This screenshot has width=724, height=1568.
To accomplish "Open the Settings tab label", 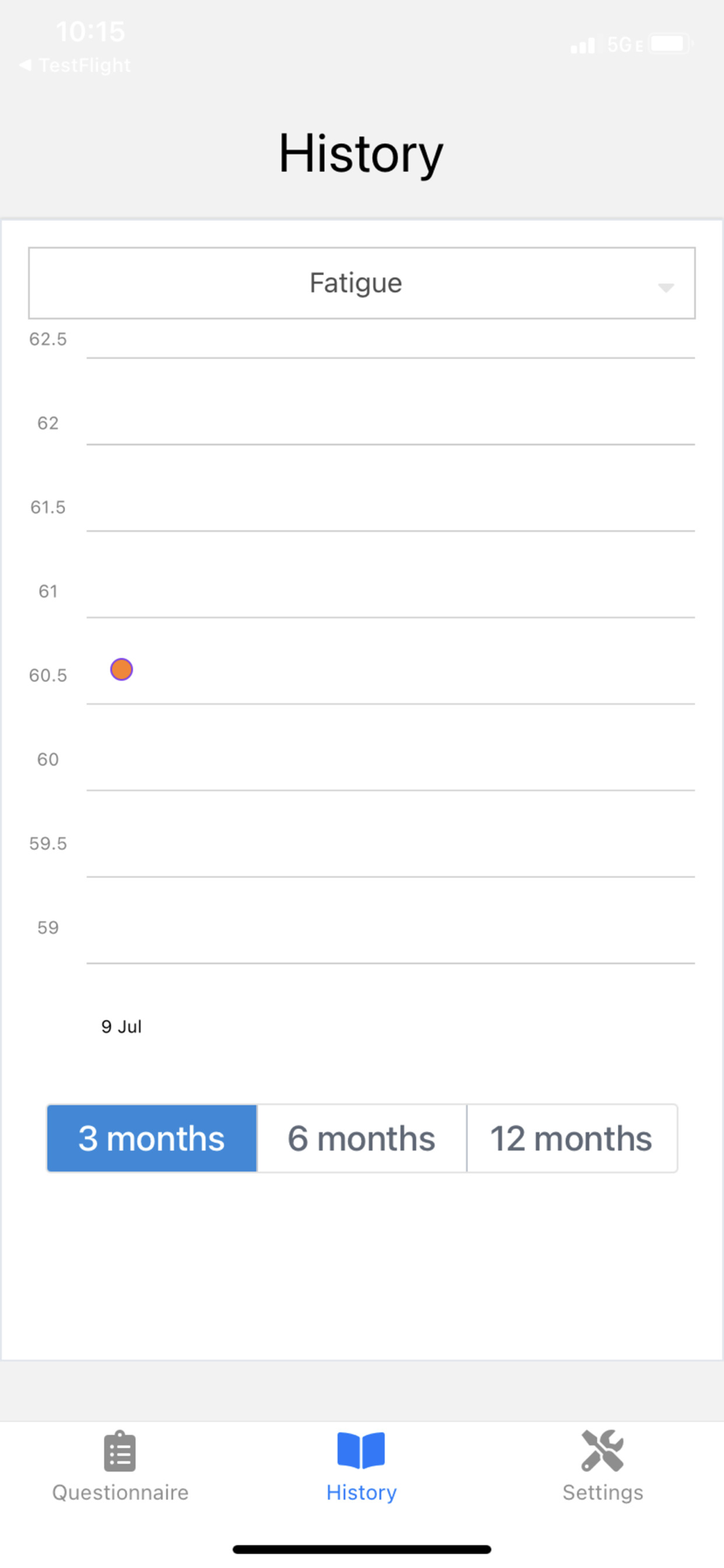I will [x=603, y=1492].
